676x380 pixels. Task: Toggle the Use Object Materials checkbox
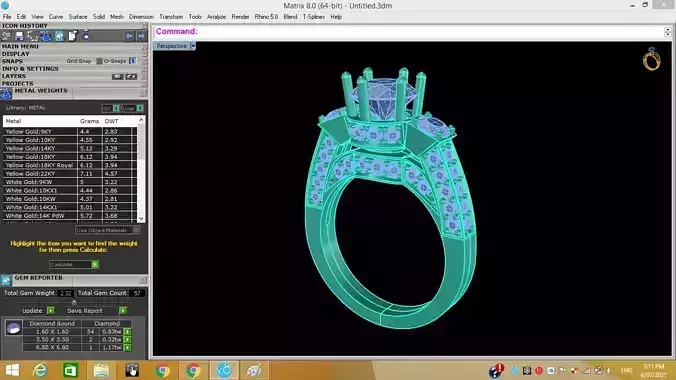coord(136,230)
